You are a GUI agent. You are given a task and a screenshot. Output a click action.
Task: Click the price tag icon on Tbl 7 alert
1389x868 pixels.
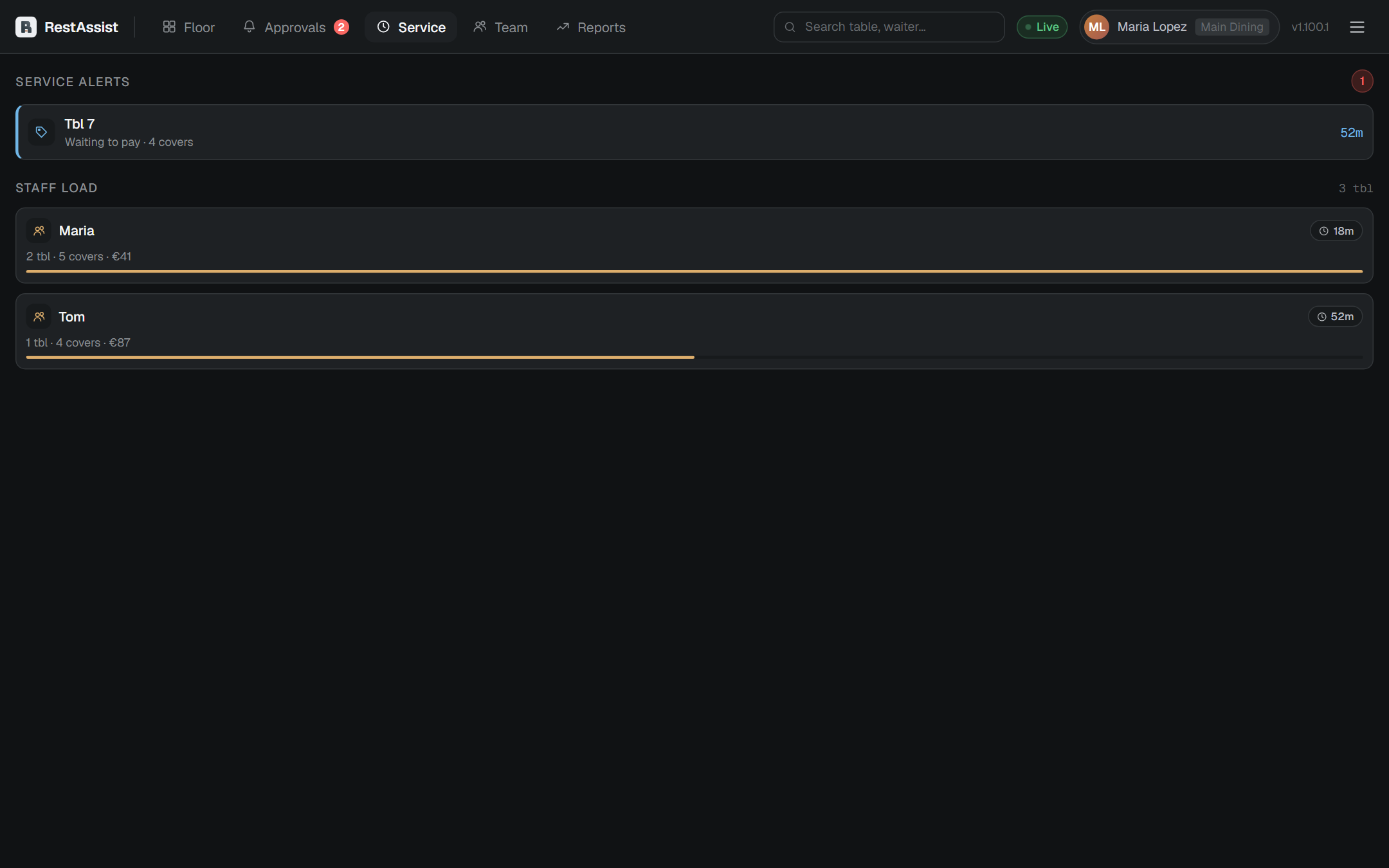pos(41,132)
